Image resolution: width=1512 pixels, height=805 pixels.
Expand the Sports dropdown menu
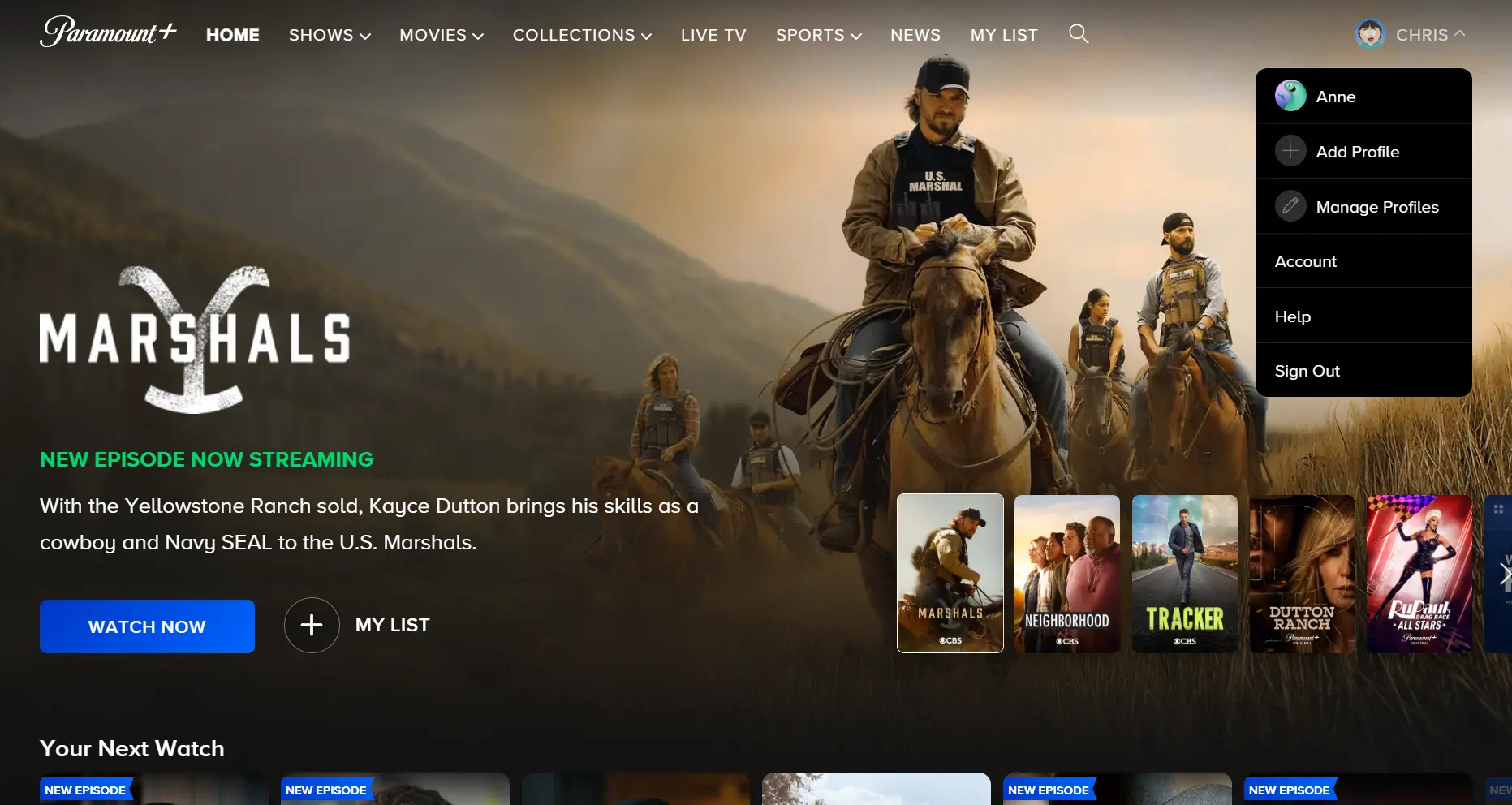point(819,35)
